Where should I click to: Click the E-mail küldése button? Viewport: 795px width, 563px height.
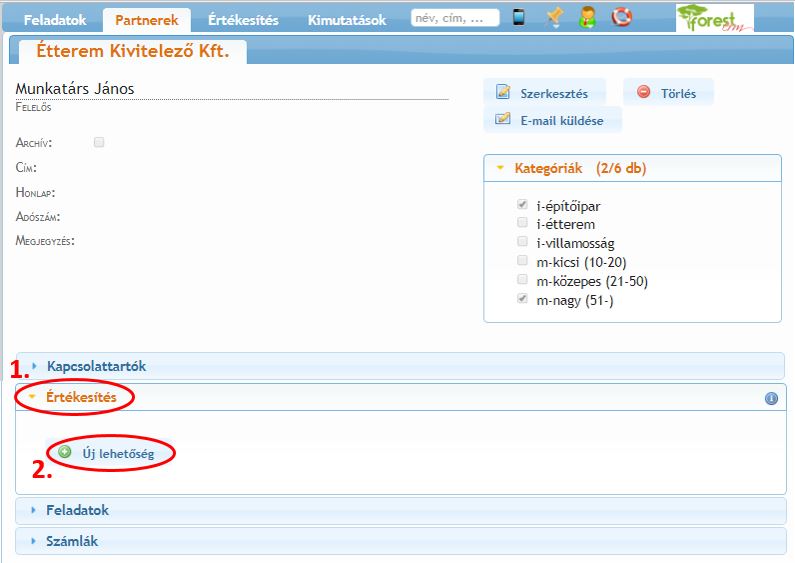tap(551, 120)
